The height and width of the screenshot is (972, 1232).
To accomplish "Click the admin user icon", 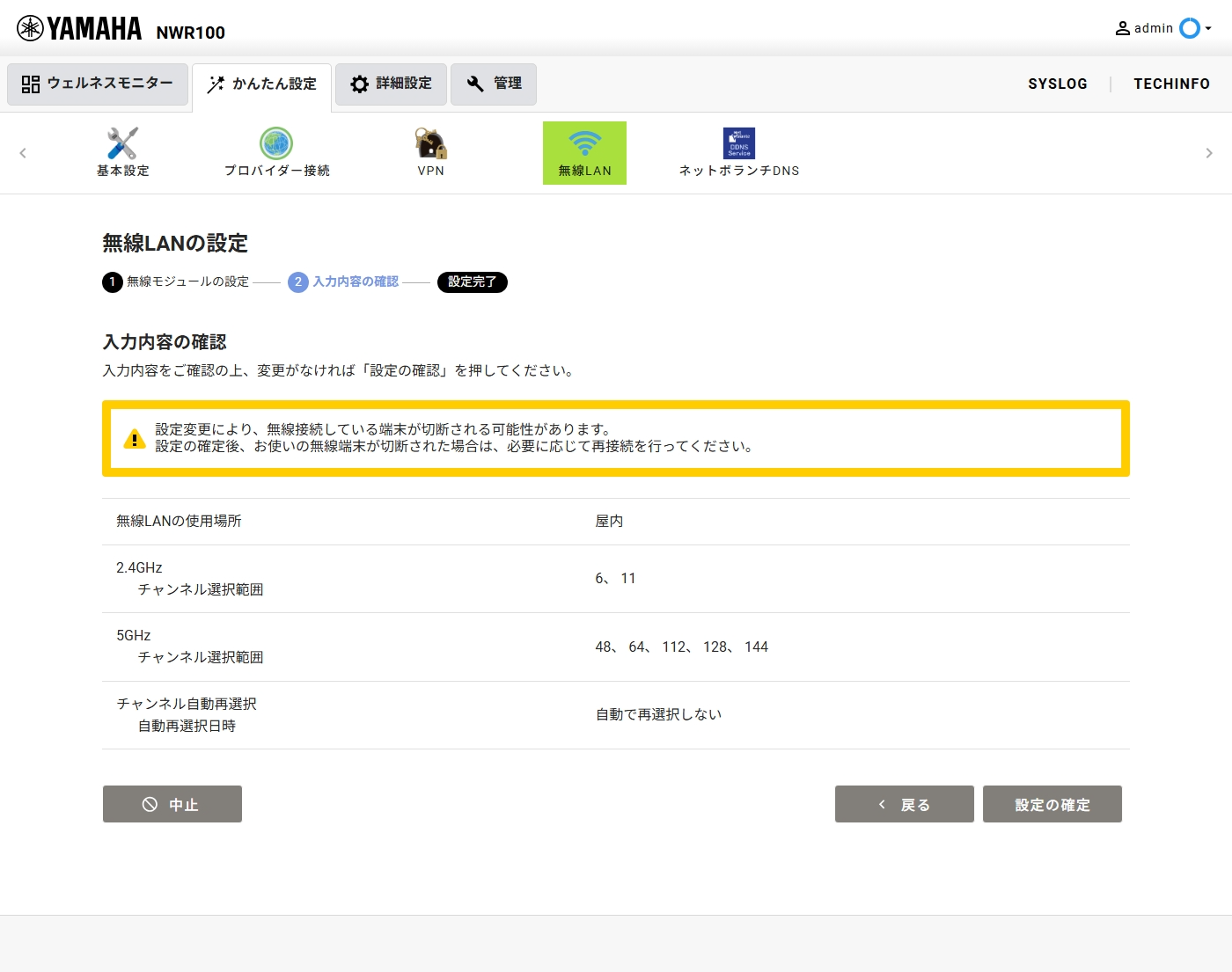I will tap(1123, 28).
